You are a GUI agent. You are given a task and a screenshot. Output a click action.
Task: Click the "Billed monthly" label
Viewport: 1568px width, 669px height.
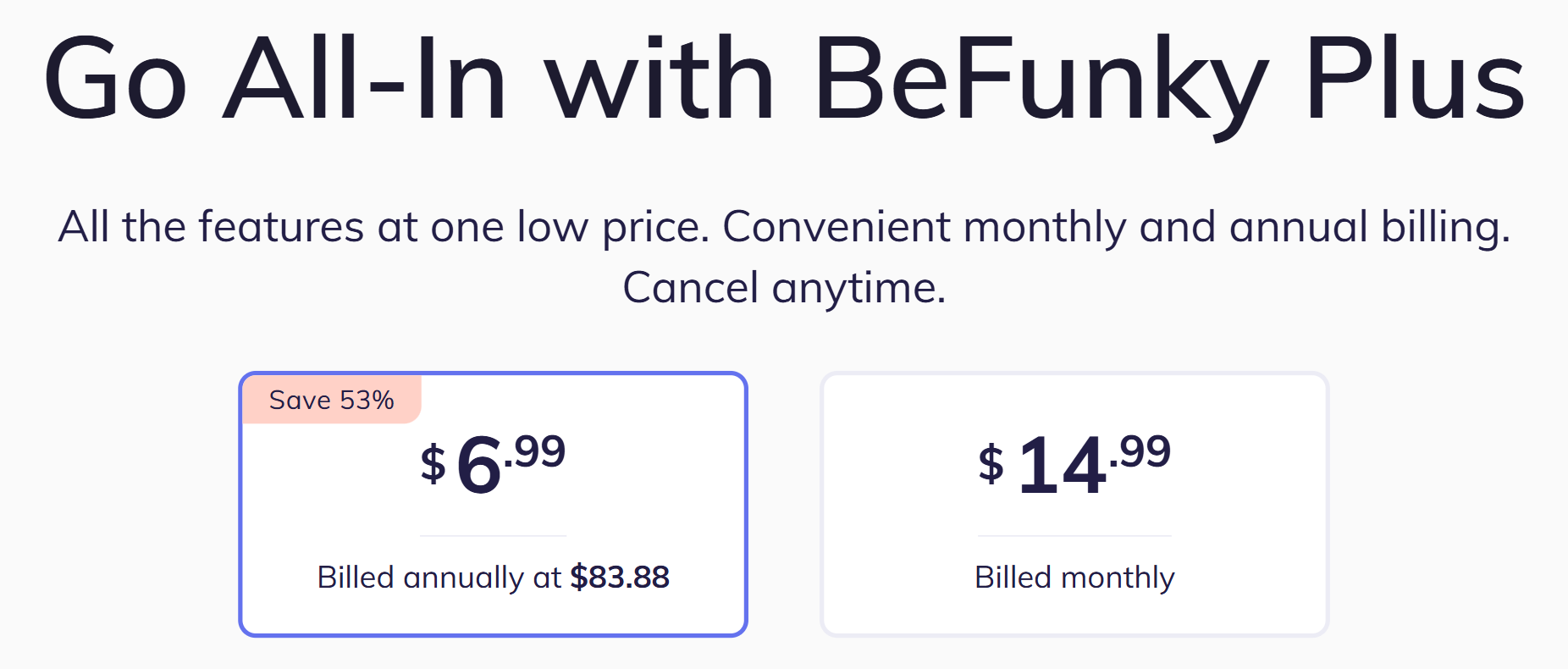(1074, 578)
